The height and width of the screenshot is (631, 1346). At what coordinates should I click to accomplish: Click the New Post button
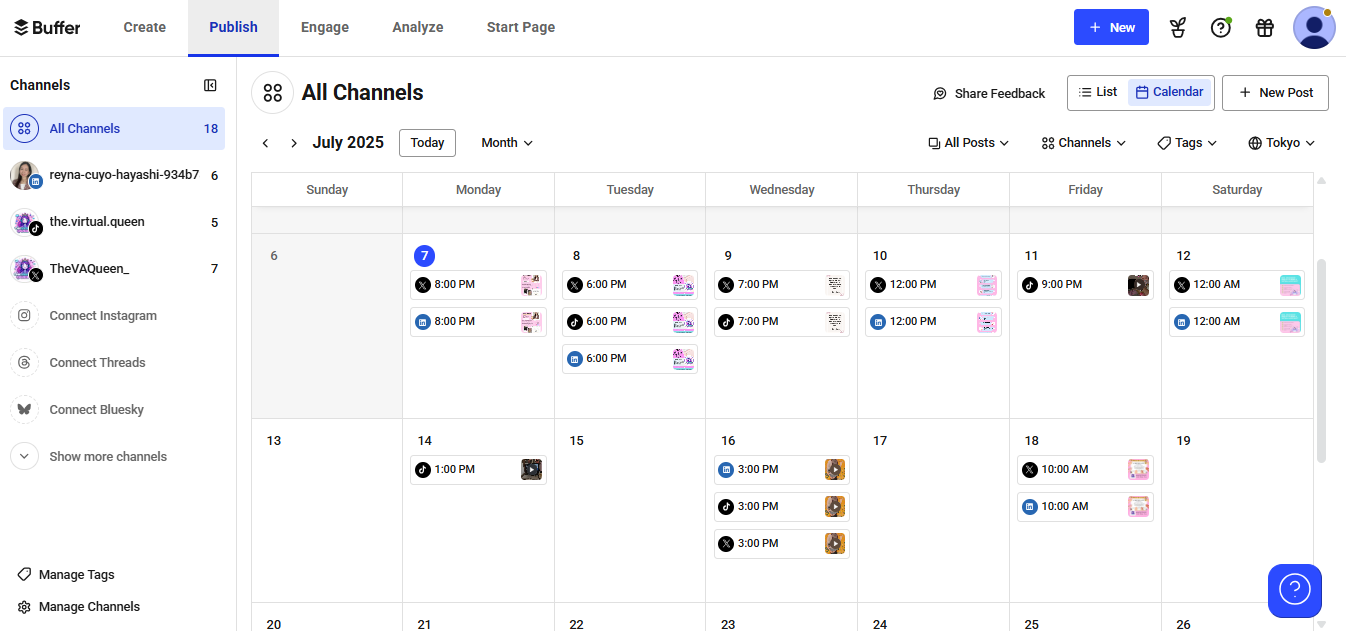pos(1275,92)
